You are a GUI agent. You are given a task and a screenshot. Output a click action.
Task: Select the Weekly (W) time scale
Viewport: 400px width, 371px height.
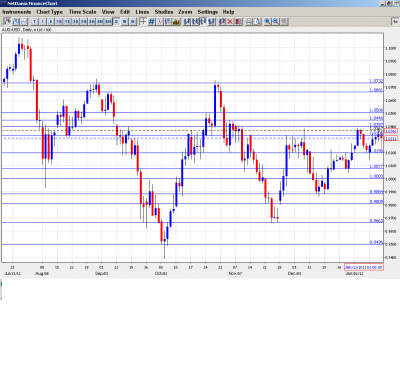(124, 22)
